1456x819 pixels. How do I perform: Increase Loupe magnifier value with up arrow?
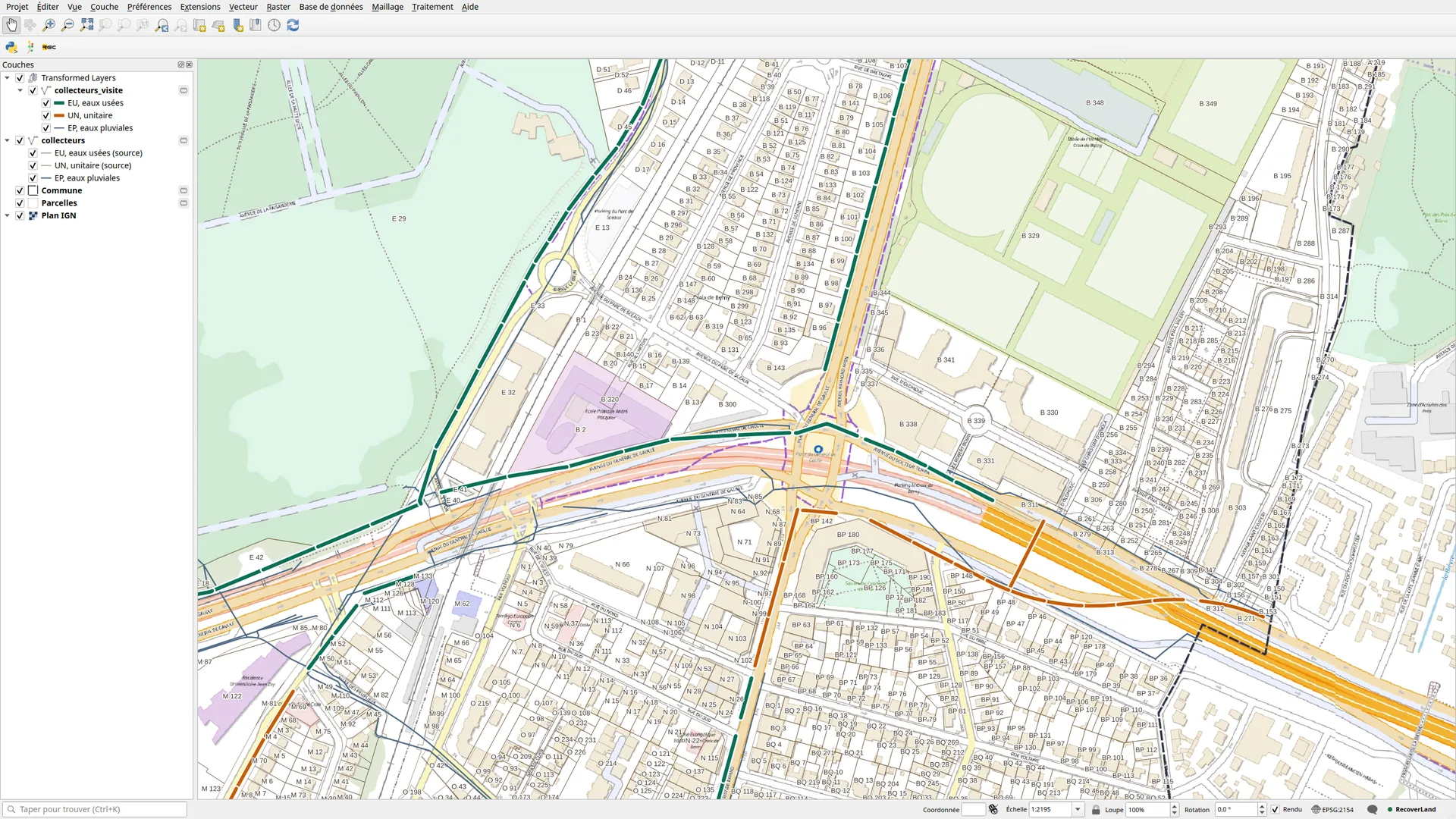pos(1175,806)
